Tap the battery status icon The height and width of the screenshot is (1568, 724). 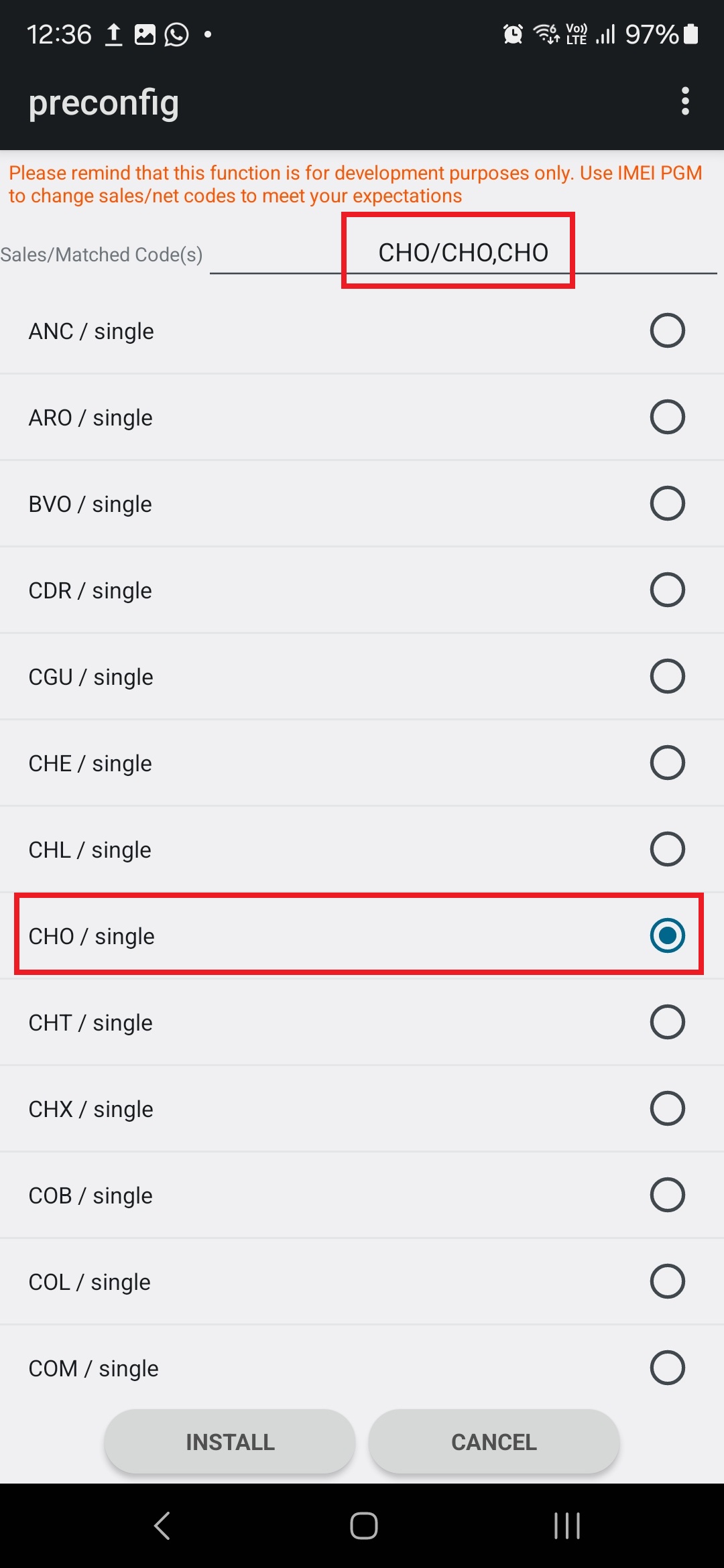[691, 34]
